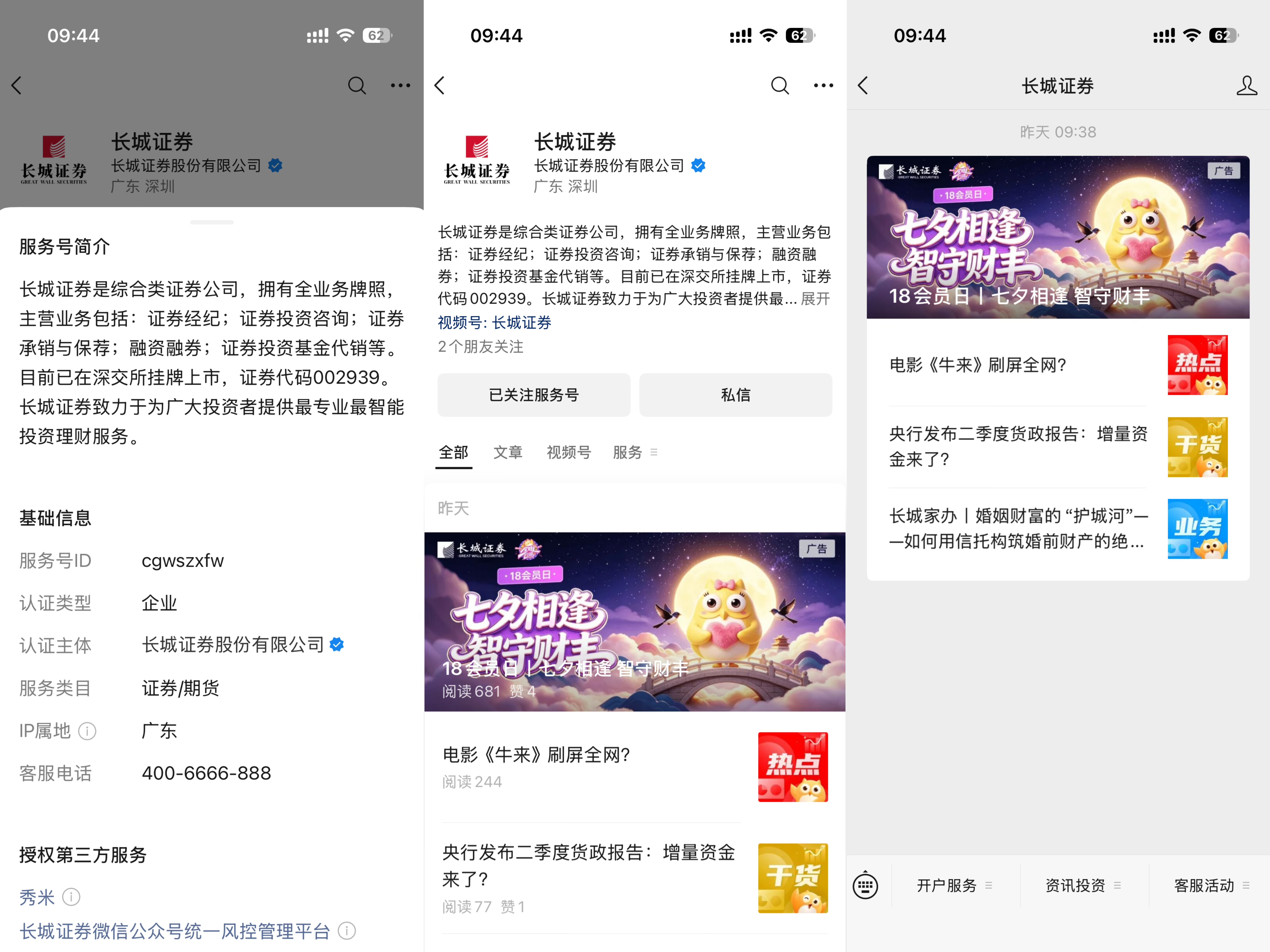The height and width of the screenshot is (952, 1270).
Task: Tap the Wi-Fi status icon on the middle screen
Action: coord(768,36)
